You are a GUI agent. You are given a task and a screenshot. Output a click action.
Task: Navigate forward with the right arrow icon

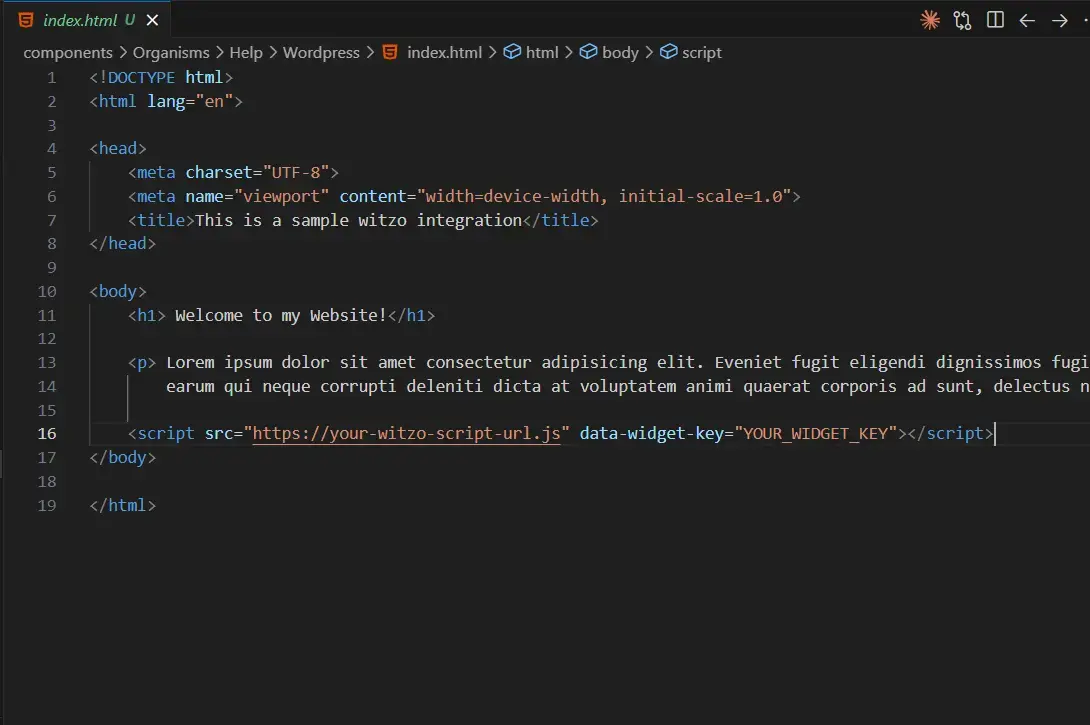click(x=1059, y=19)
